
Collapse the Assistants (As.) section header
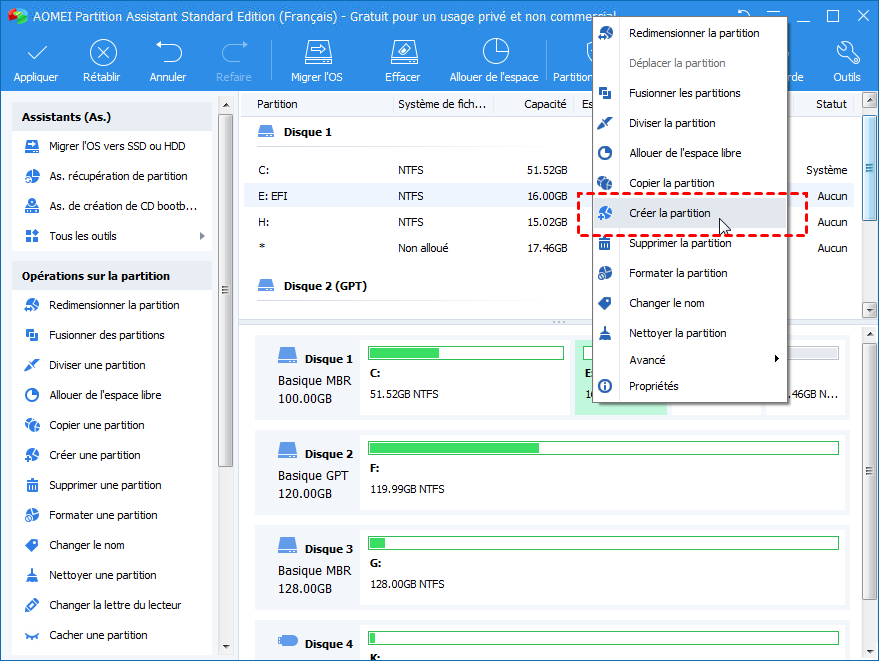click(x=112, y=117)
